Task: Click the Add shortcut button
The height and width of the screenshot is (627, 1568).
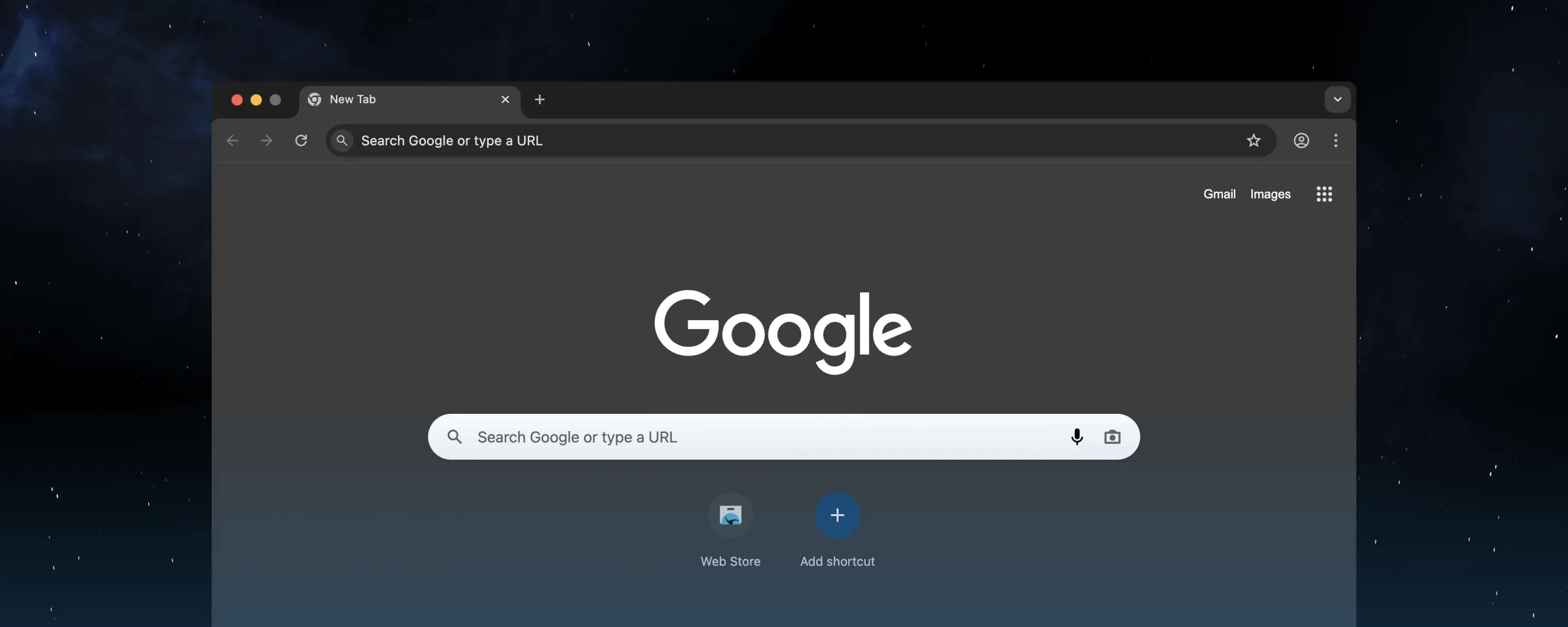Action: [837, 515]
